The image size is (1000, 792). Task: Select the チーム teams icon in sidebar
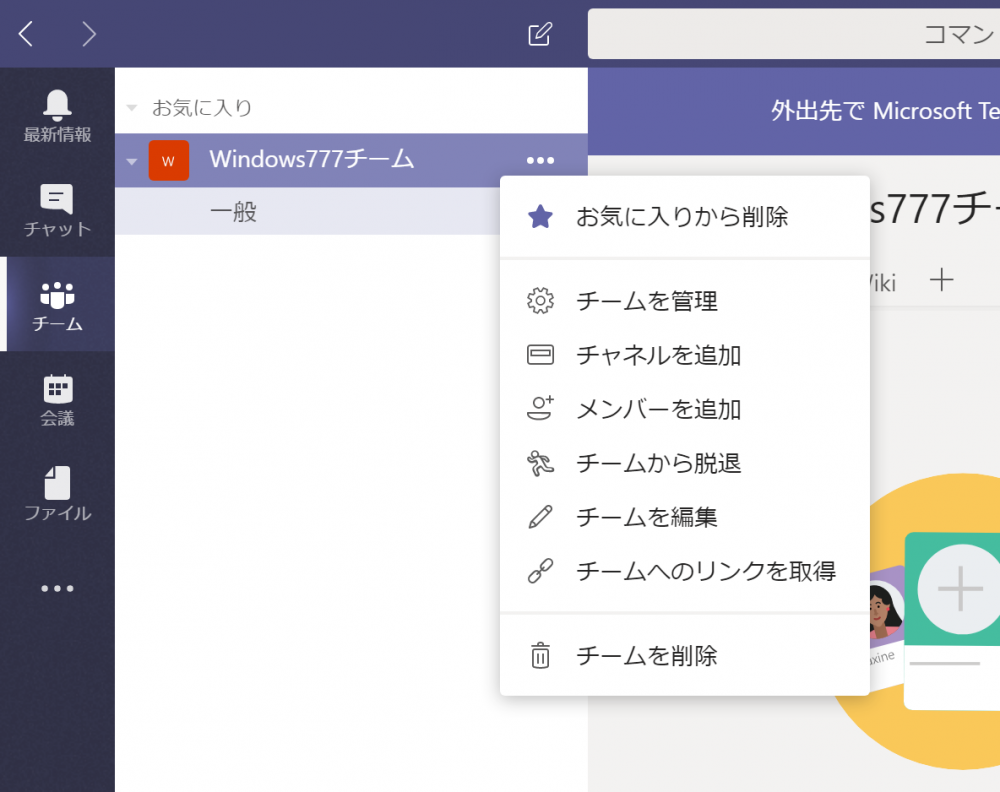[57, 296]
